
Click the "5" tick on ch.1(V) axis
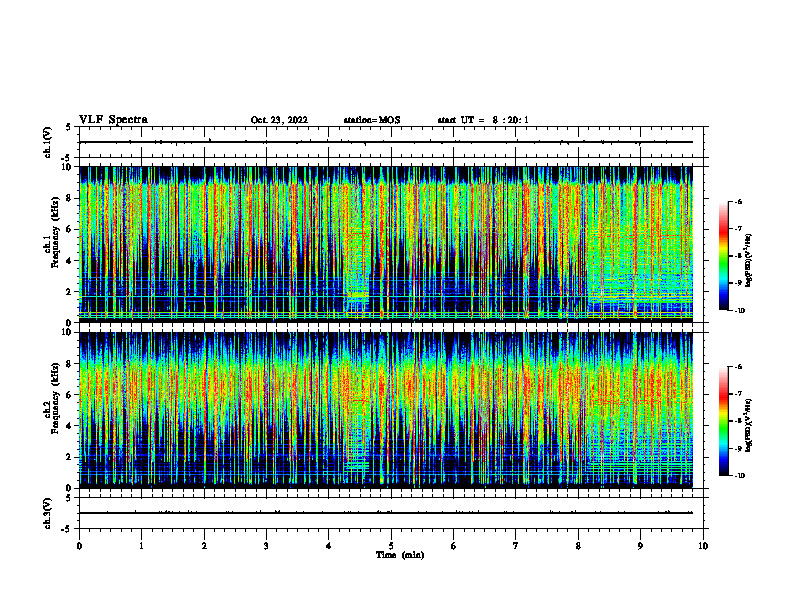(x=68, y=127)
